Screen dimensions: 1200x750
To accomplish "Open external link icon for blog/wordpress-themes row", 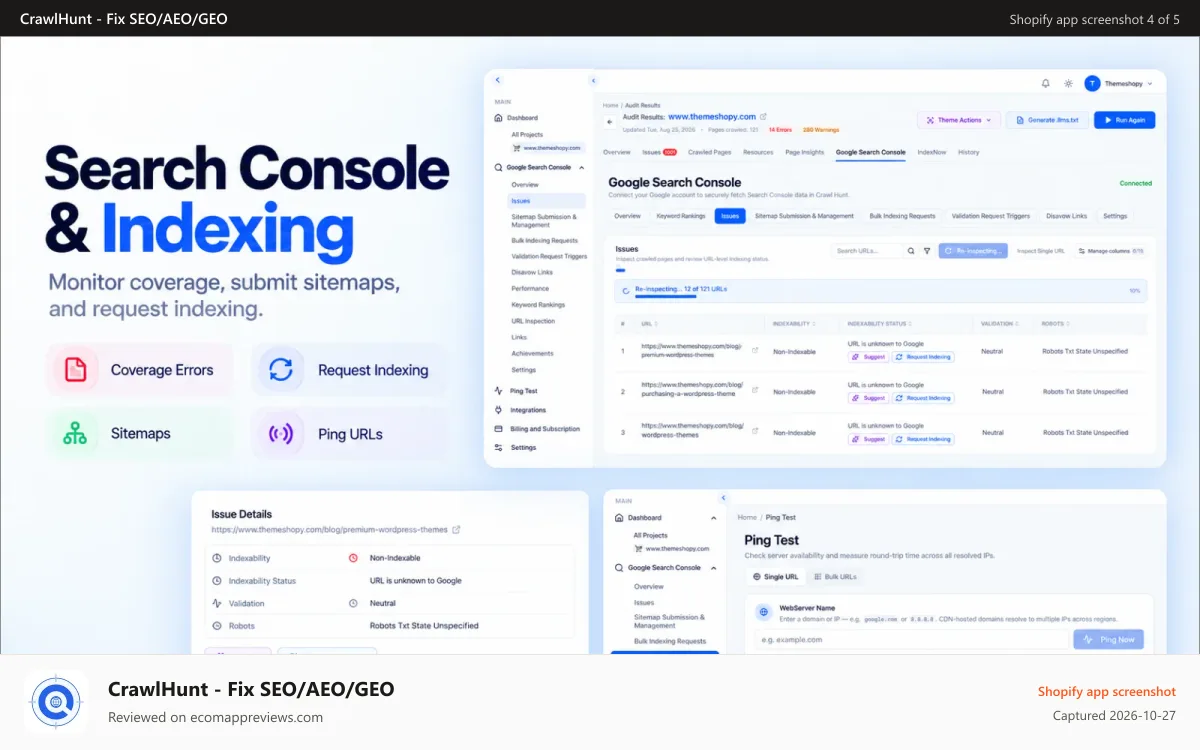I will (x=755, y=432).
